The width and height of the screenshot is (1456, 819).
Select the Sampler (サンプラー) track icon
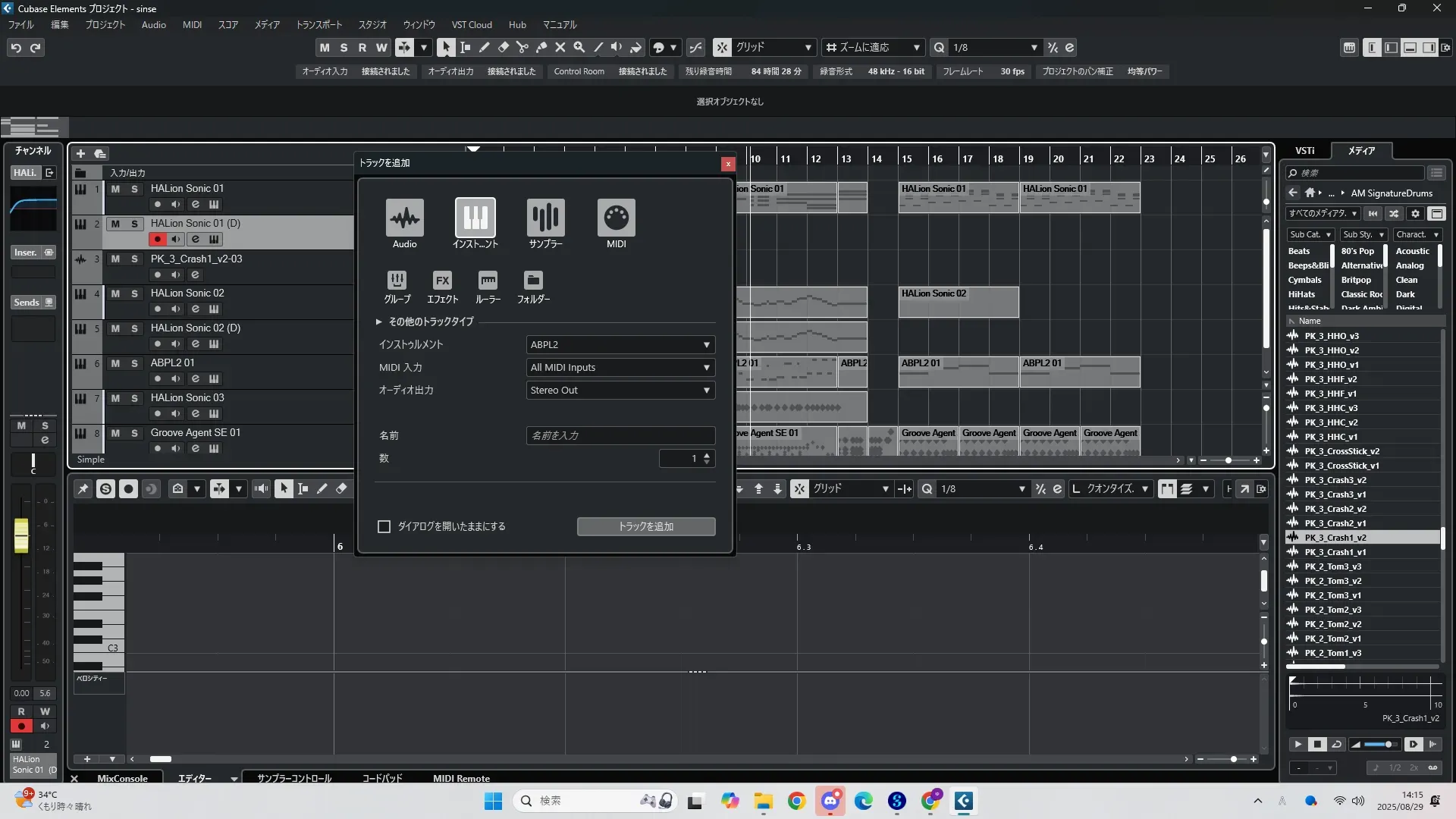pos(545,218)
